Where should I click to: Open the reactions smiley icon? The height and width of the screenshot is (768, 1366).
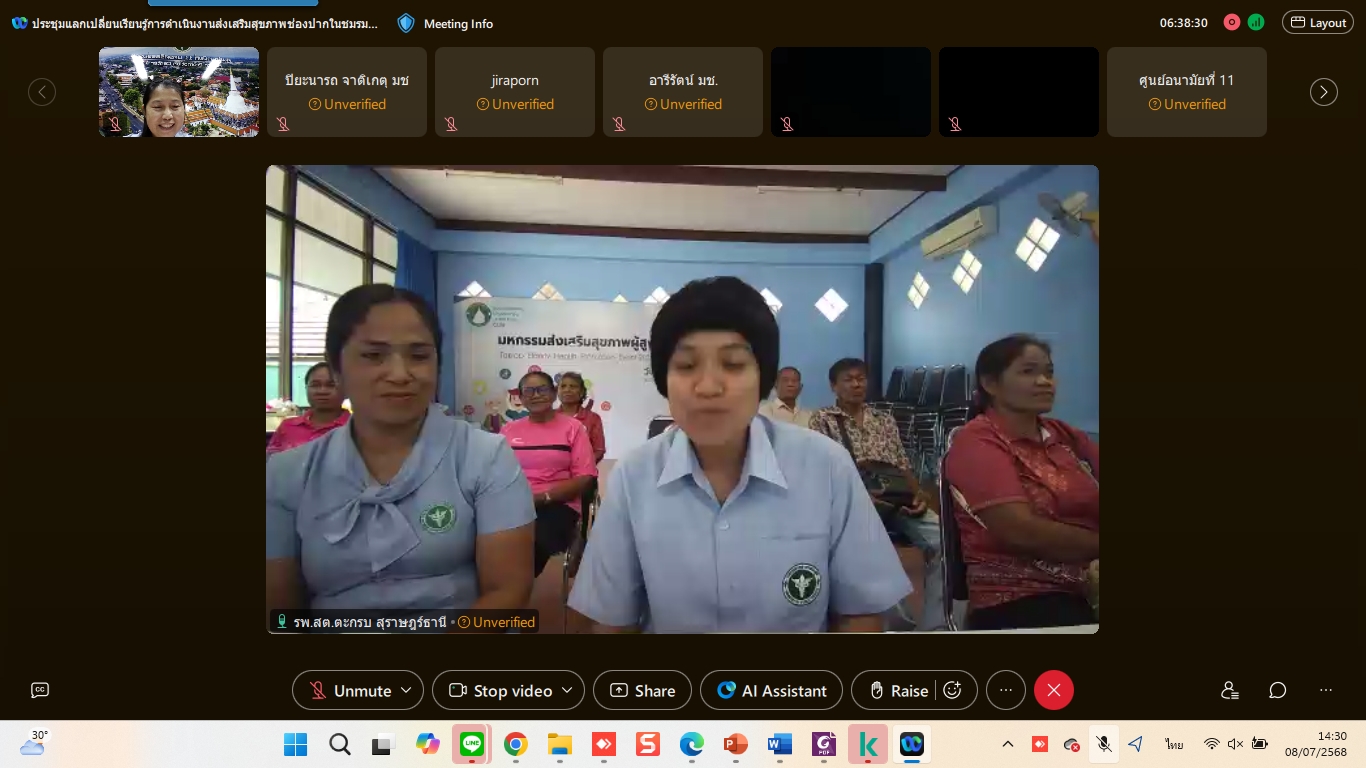[953, 690]
